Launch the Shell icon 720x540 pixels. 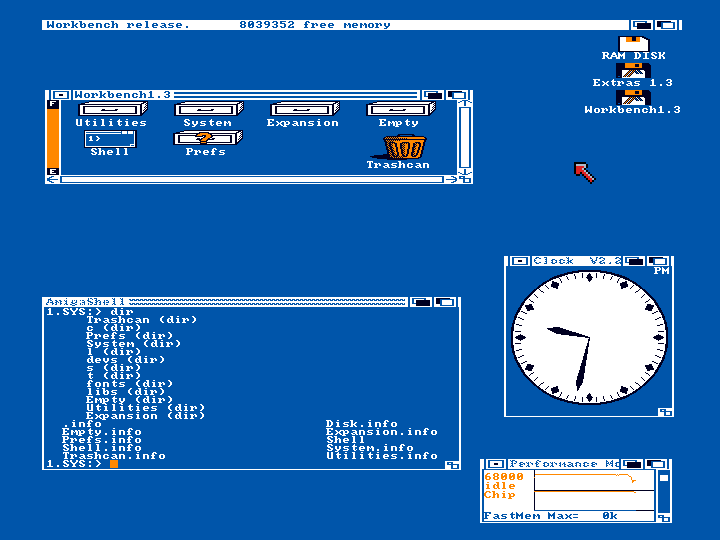pyautogui.click(x=109, y=139)
